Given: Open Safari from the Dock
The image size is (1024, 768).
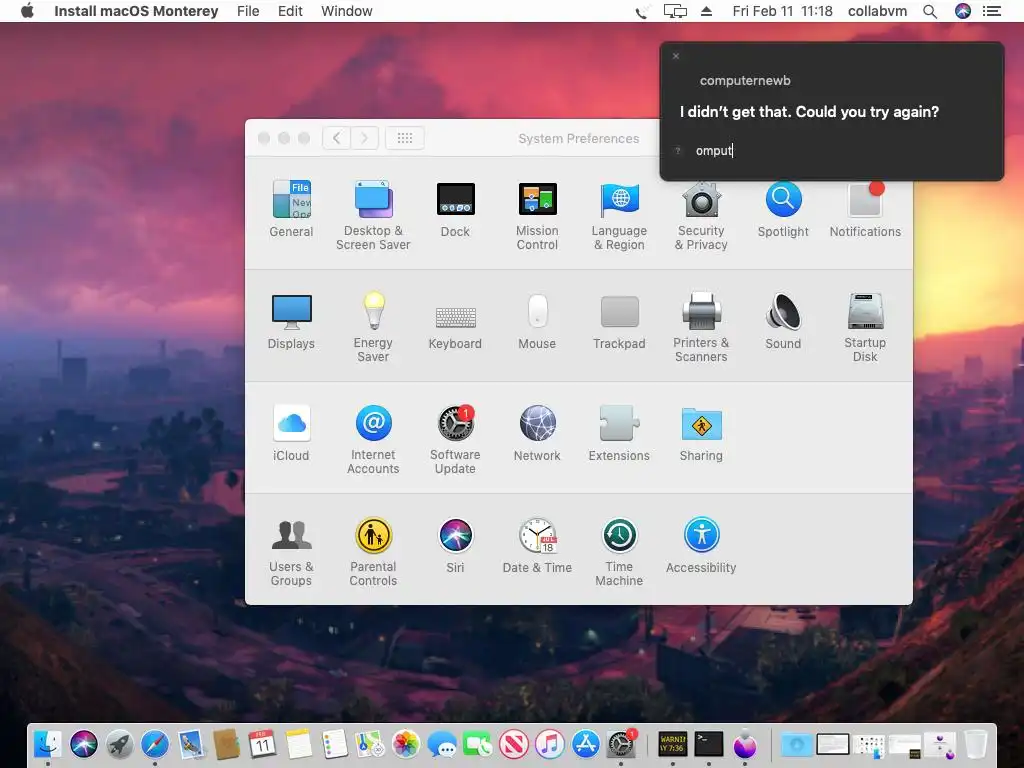Looking at the screenshot, I should (155, 744).
